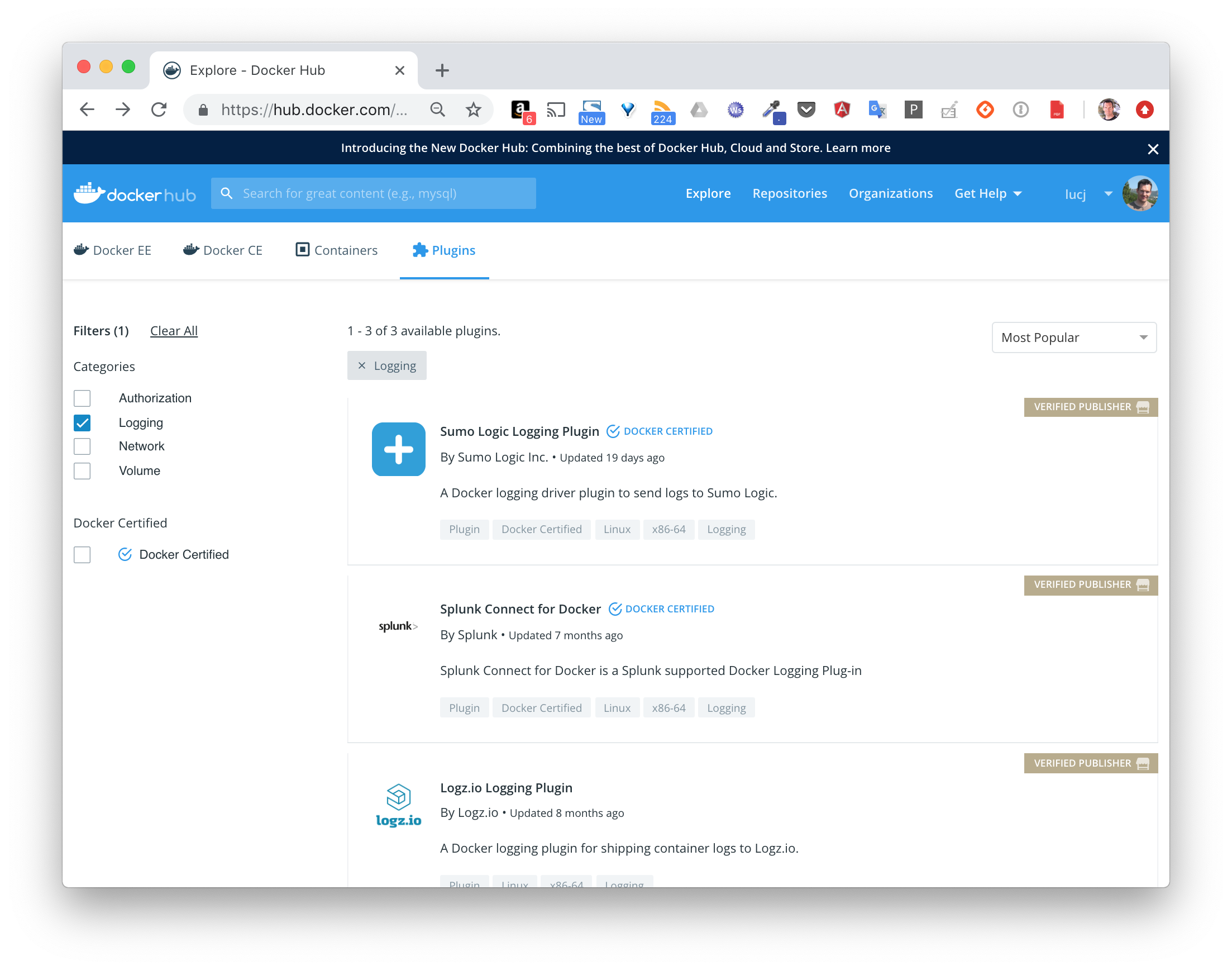Open Explore in the top navigation
Viewport: 1232px width, 970px height.
point(708,194)
